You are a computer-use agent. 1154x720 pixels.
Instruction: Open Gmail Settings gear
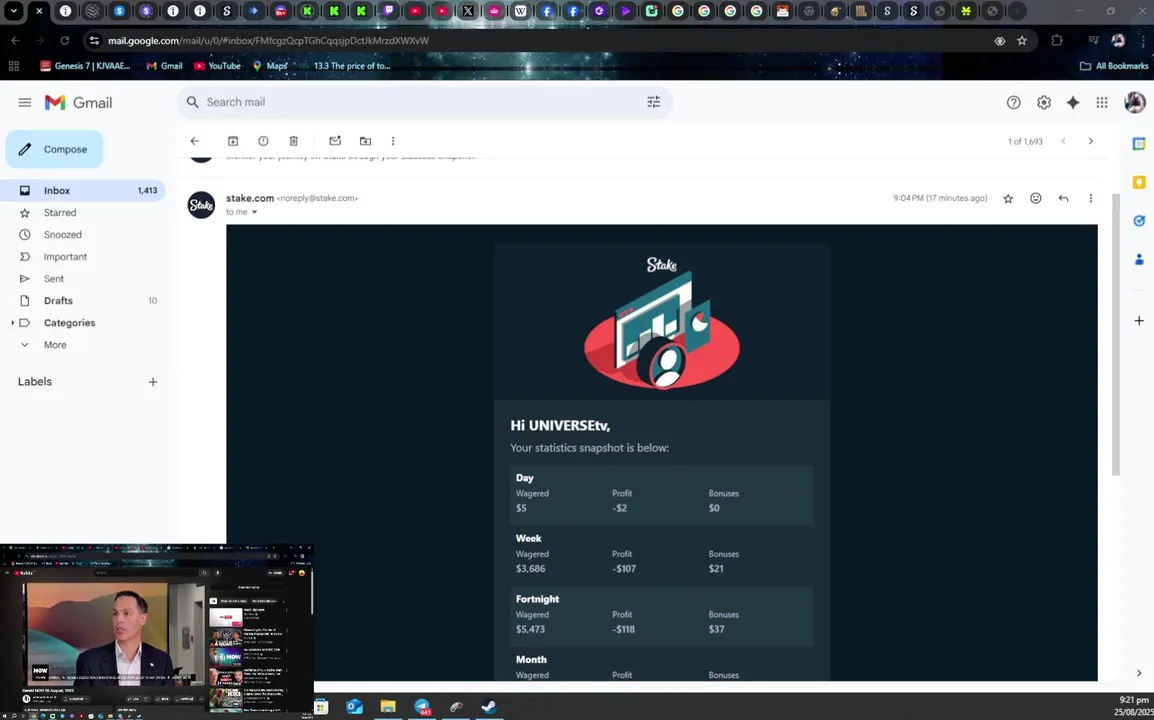click(x=1044, y=102)
